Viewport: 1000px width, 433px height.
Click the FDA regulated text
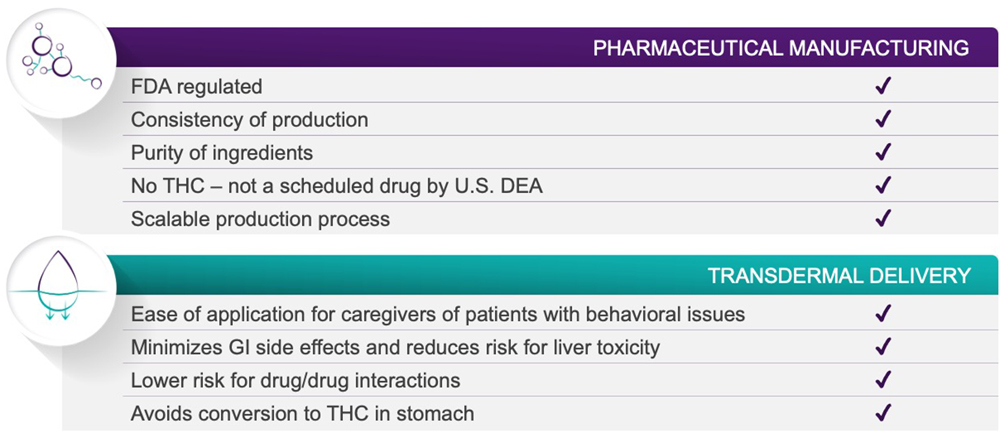pos(196,87)
